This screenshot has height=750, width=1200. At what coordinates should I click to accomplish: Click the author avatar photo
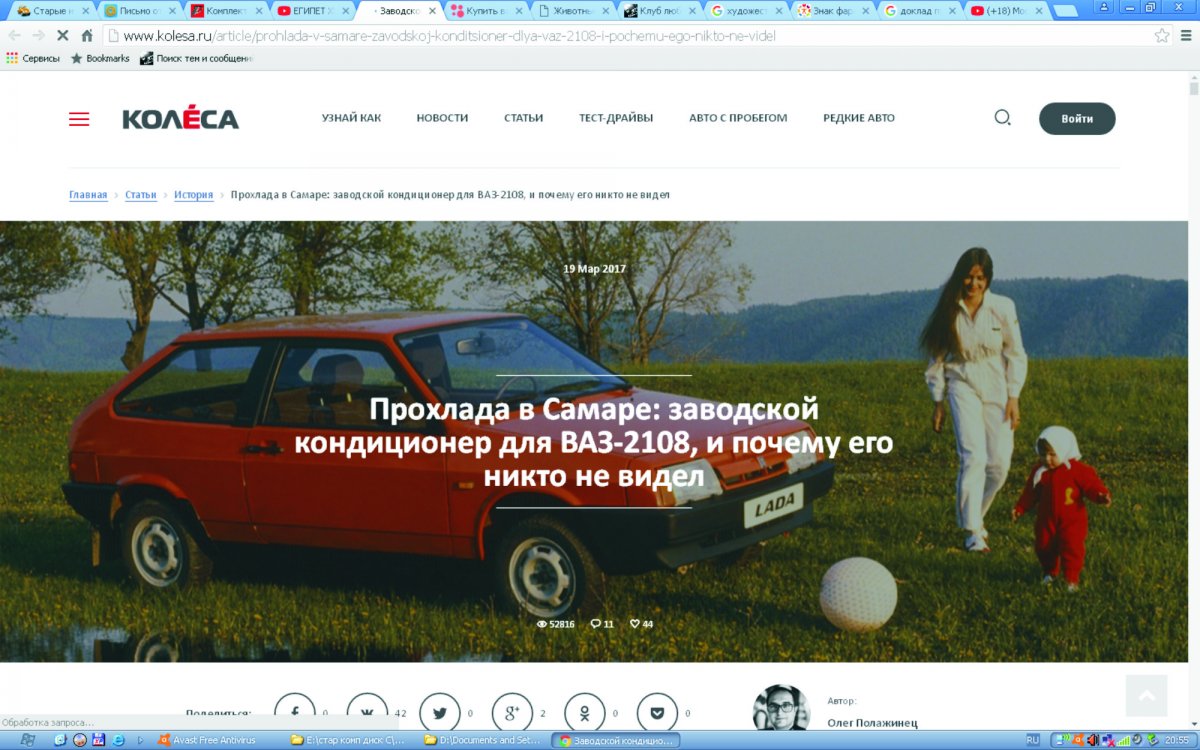pyautogui.click(x=781, y=708)
